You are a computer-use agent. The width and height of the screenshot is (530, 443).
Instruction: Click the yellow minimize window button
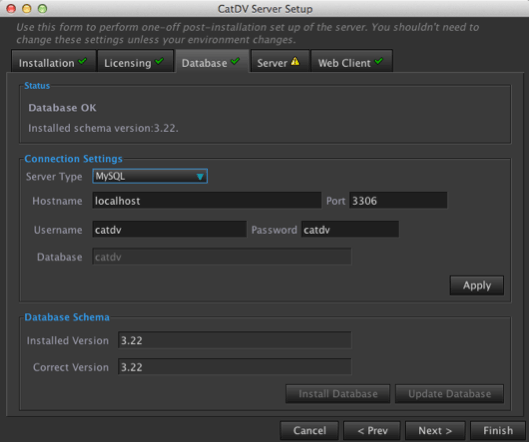coord(27,8)
